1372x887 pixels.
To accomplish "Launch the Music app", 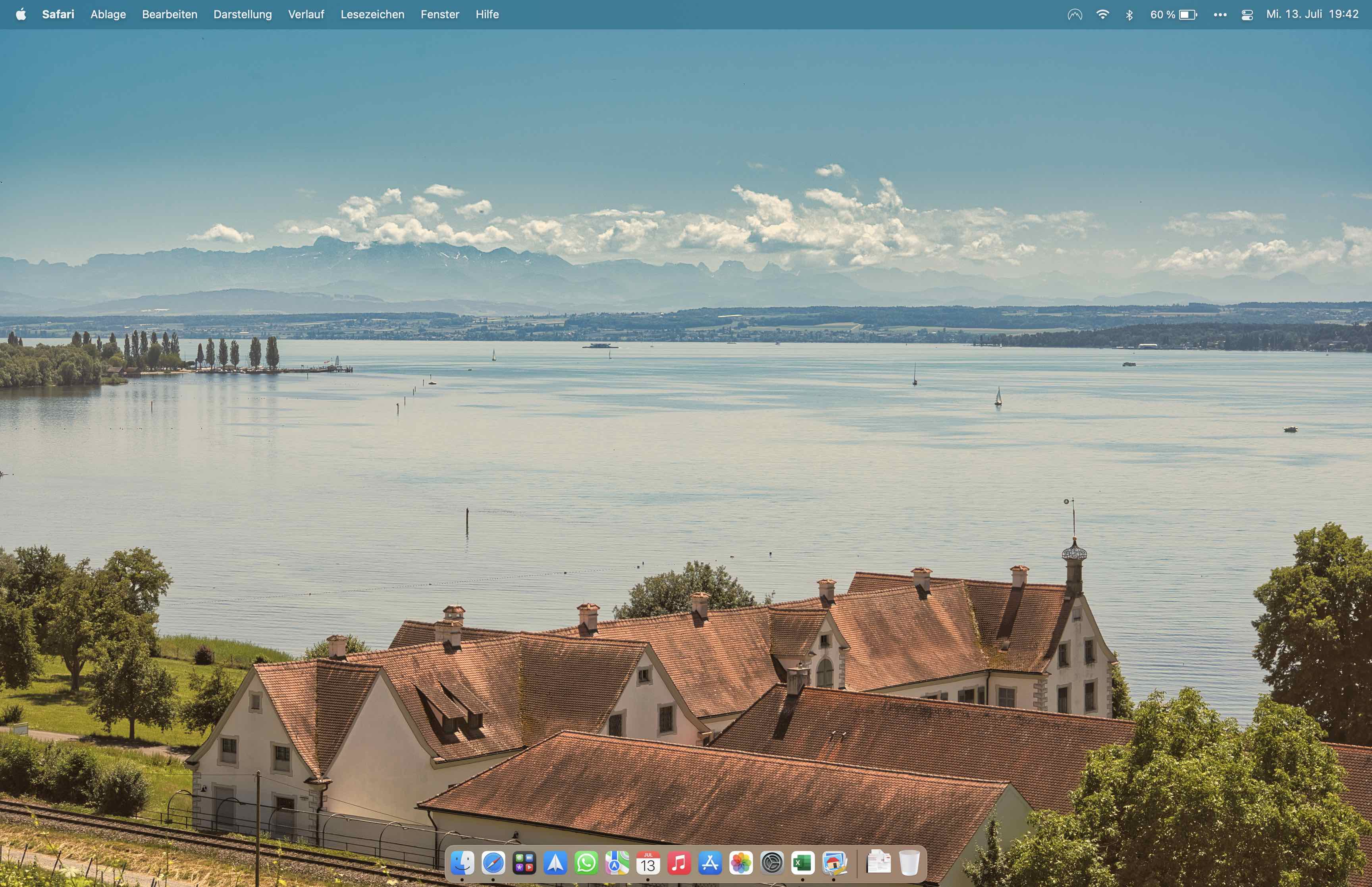I will (679, 863).
